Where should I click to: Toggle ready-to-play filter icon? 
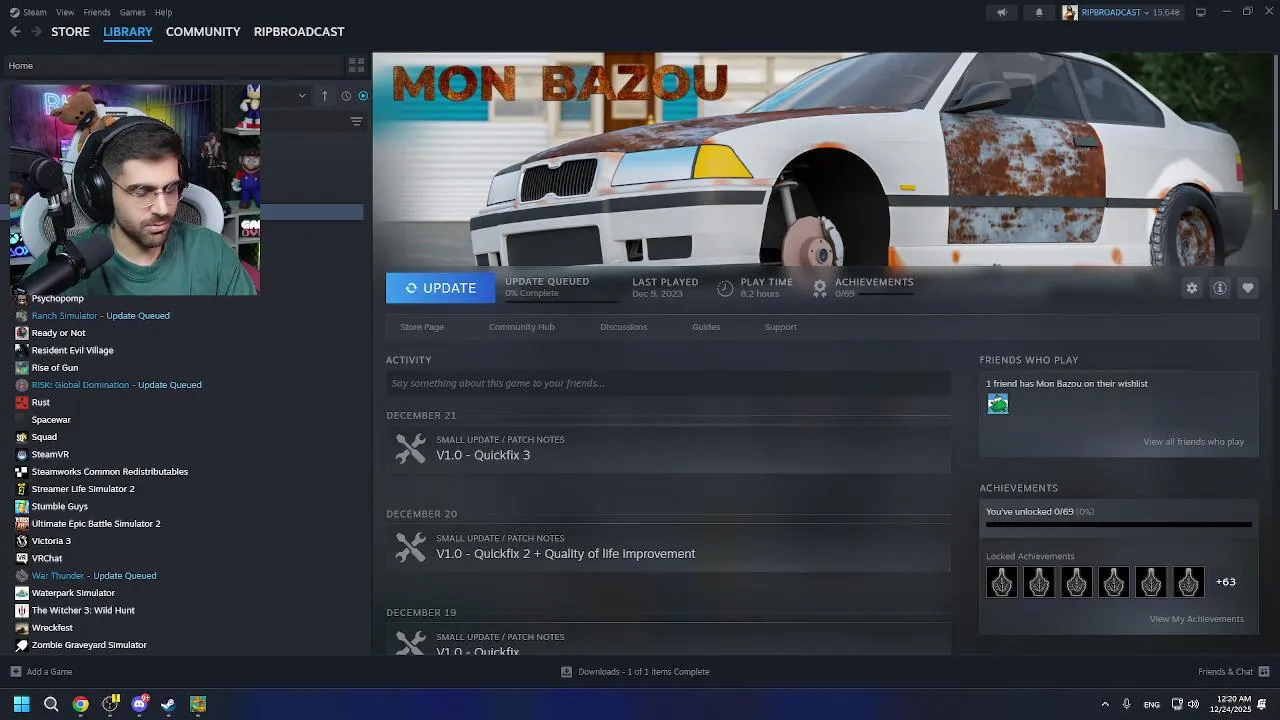363,96
